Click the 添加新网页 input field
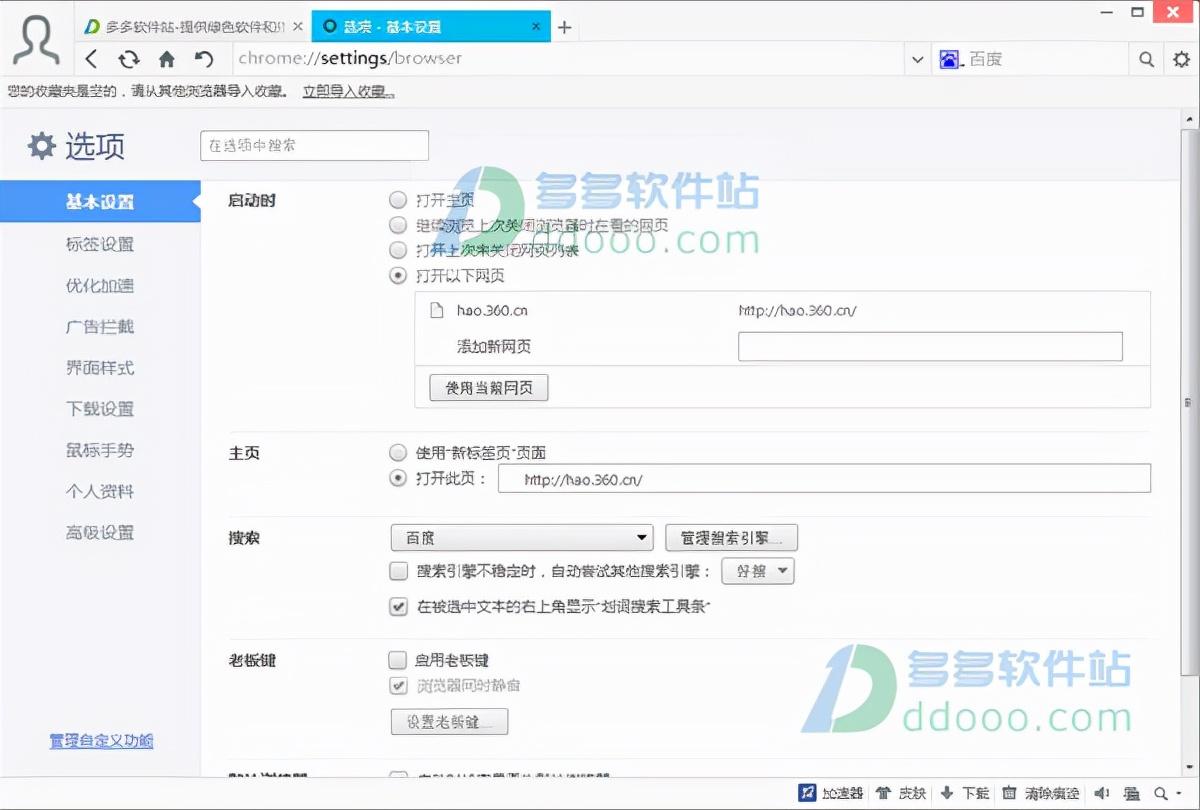The width and height of the screenshot is (1200, 810). point(929,346)
